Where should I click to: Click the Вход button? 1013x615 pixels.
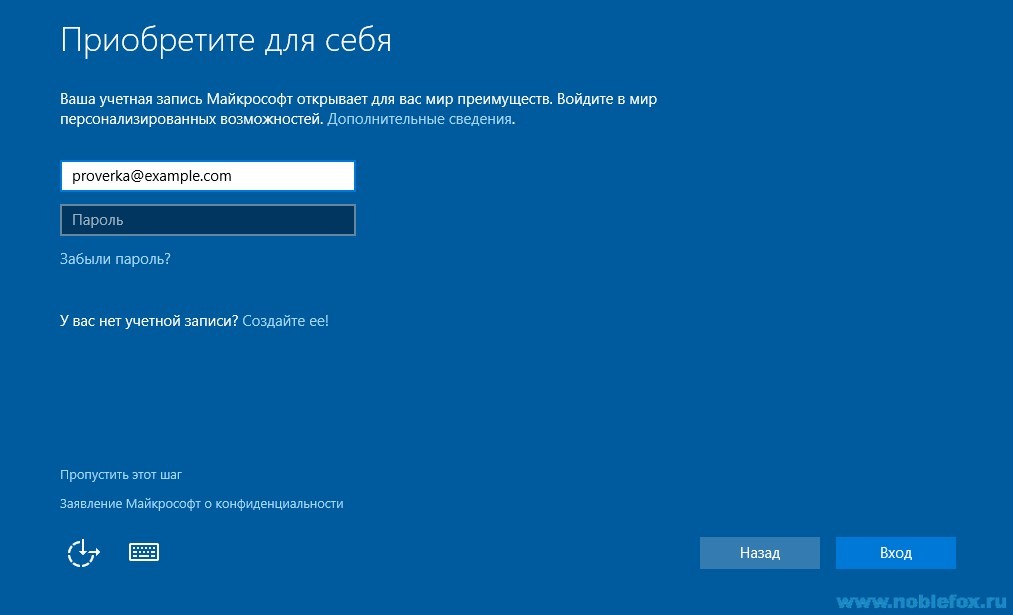pyautogui.click(x=895, y=553)
